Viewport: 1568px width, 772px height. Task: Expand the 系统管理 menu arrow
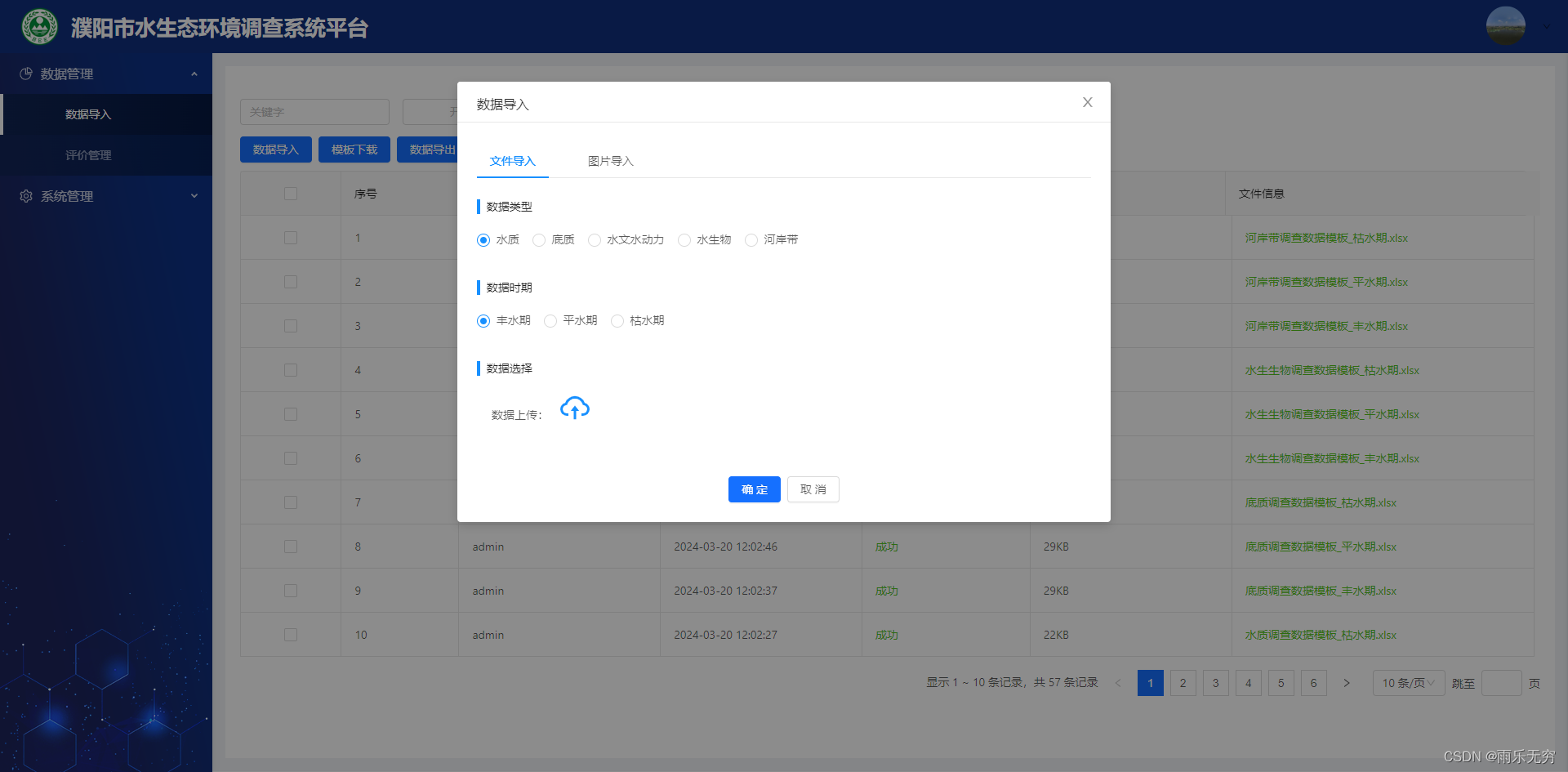pyautogui.click(x=194, y=196)
